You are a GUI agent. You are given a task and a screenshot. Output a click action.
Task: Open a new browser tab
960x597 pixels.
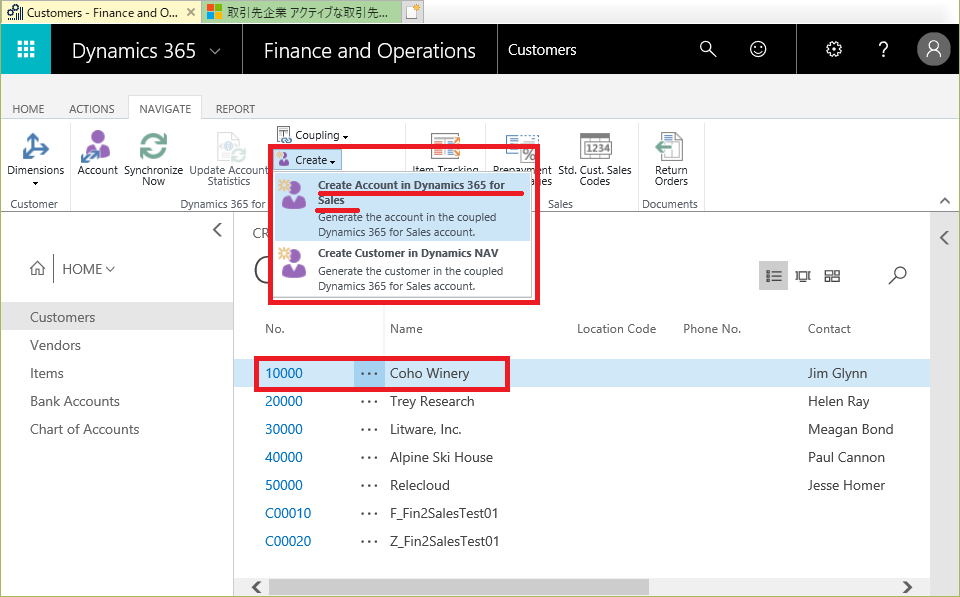click(413, 12)
